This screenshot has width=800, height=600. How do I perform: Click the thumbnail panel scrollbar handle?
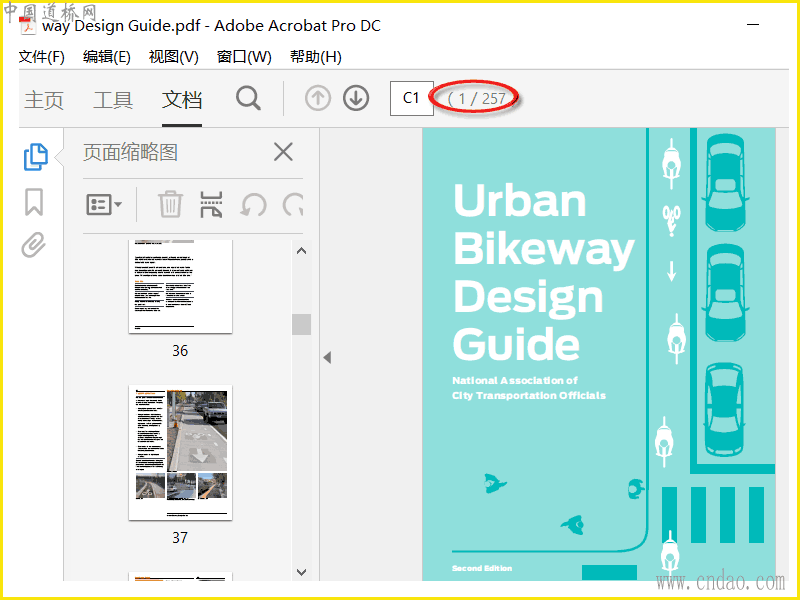[302, 324]
